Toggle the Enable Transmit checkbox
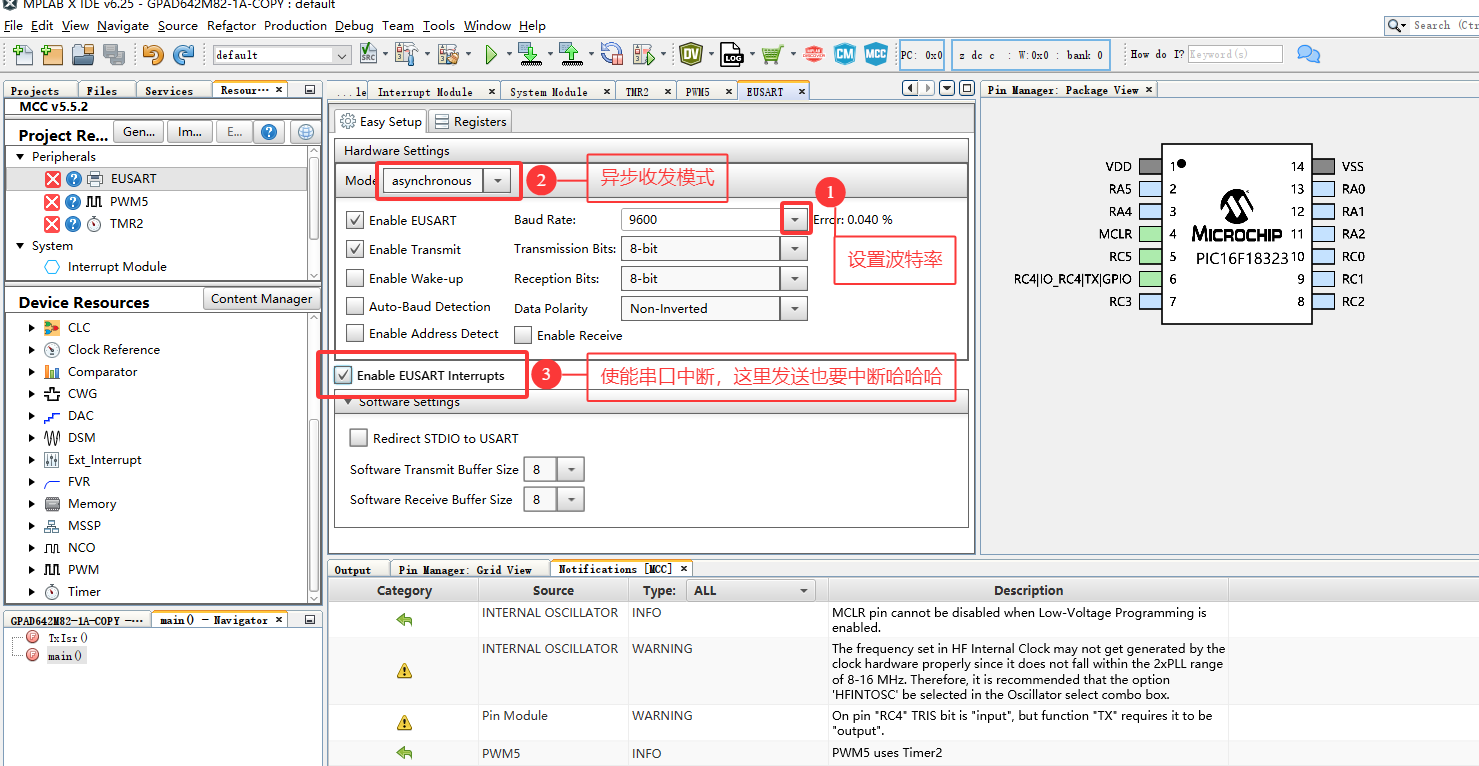Image resolution: width=1479 pixels, height=766 pixels. 354,249
